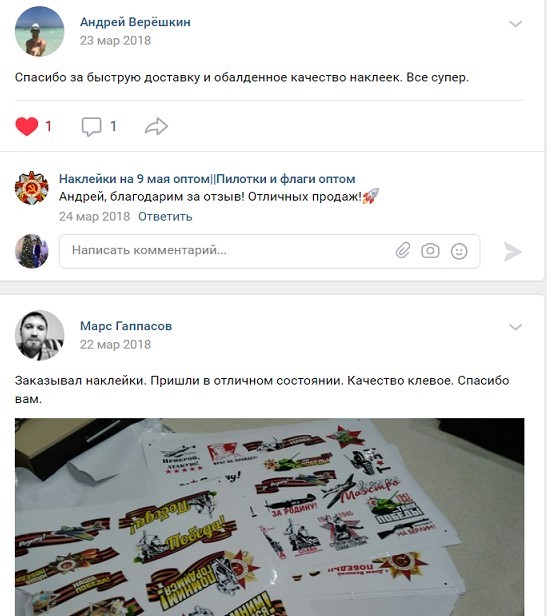Send comment with paper plane icon
This screenshot has width=547, height=616.
pos(513,252)
